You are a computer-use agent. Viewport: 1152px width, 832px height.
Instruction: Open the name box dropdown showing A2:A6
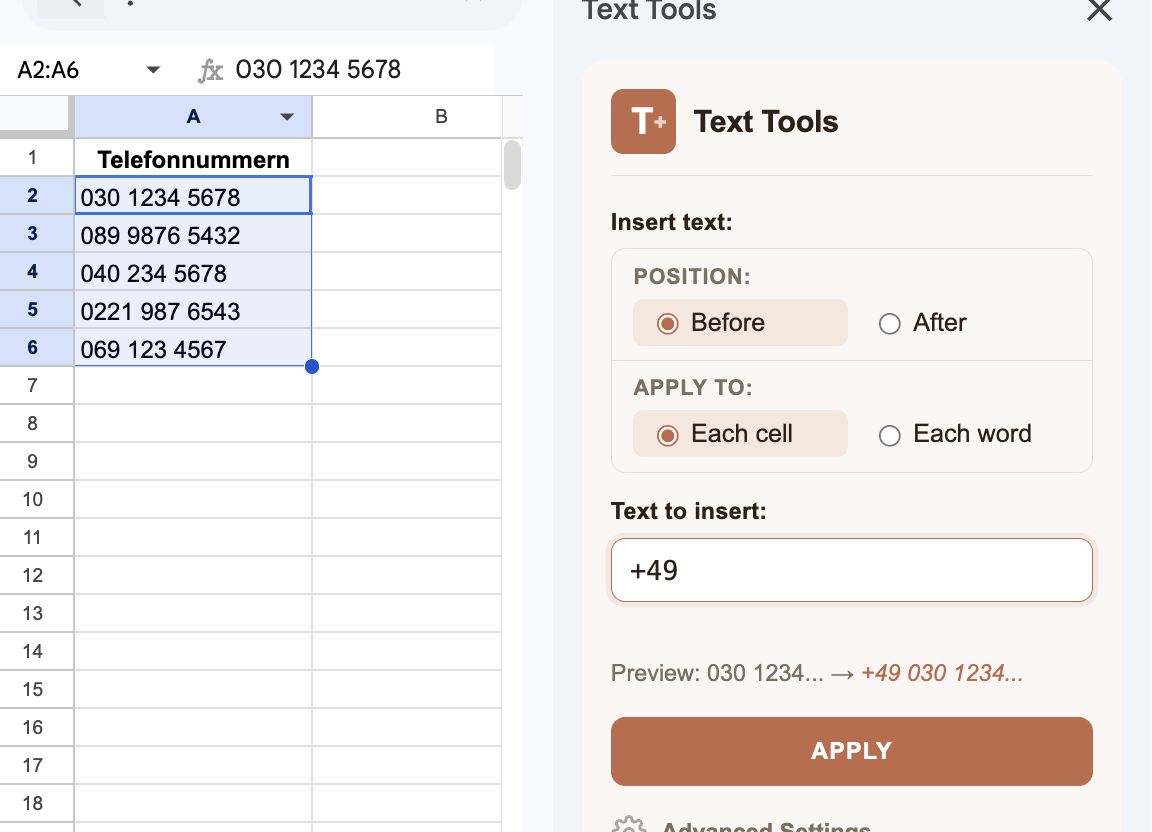click(153, 69)
